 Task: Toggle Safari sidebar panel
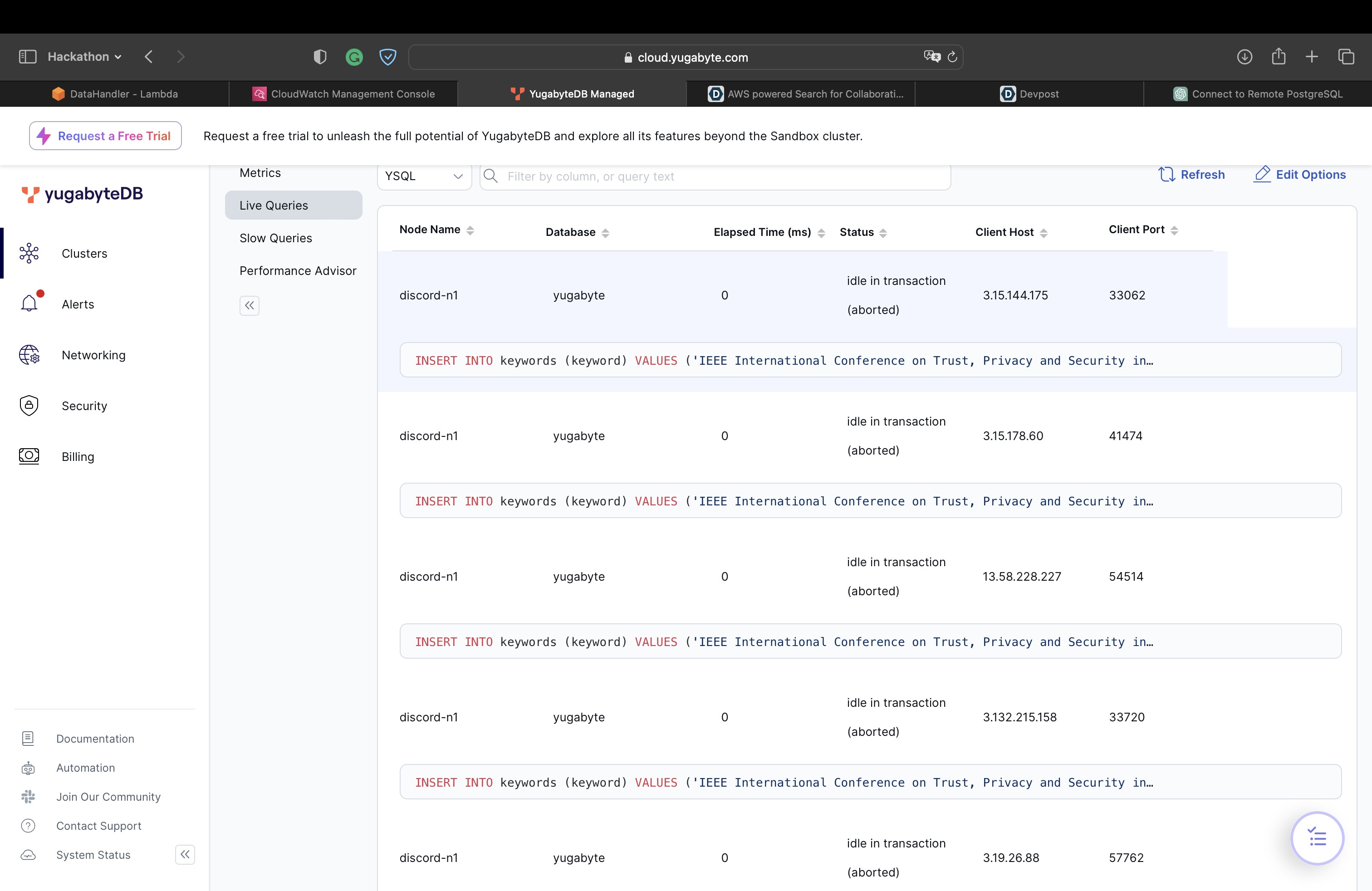[x=27, y=56]
